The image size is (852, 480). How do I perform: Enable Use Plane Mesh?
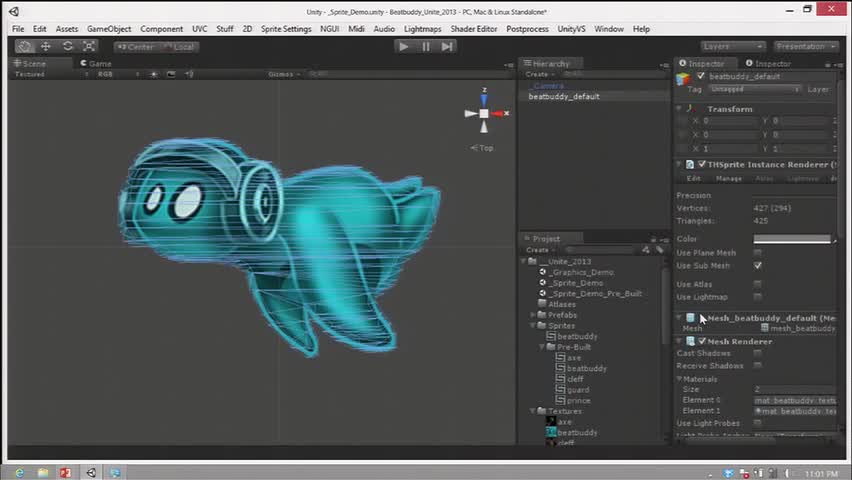[x=757, y=253]
